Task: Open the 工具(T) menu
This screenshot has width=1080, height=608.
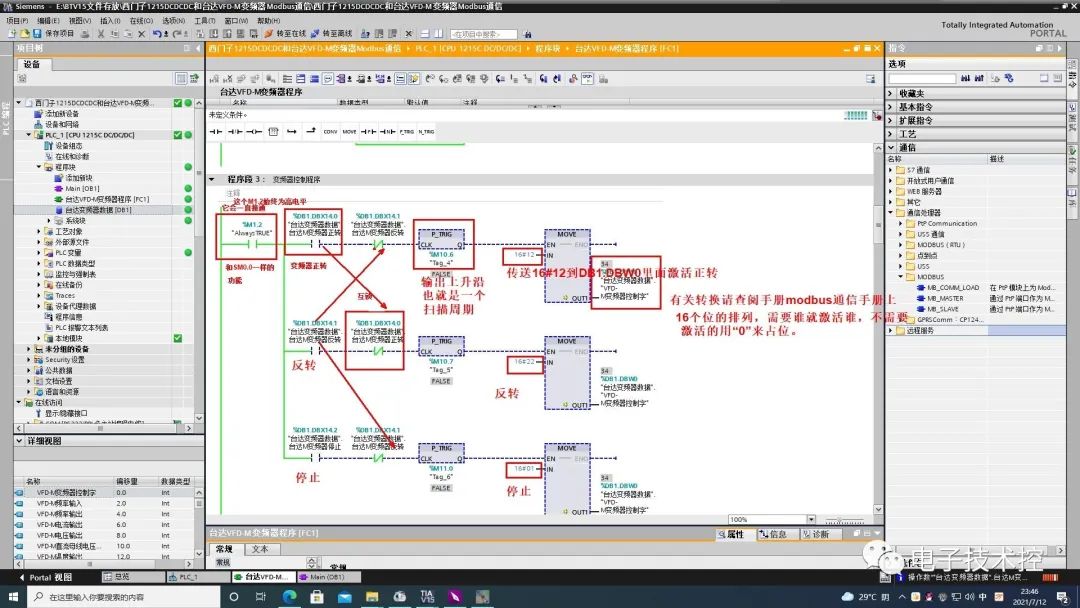Action: click(x=205, y=21)
